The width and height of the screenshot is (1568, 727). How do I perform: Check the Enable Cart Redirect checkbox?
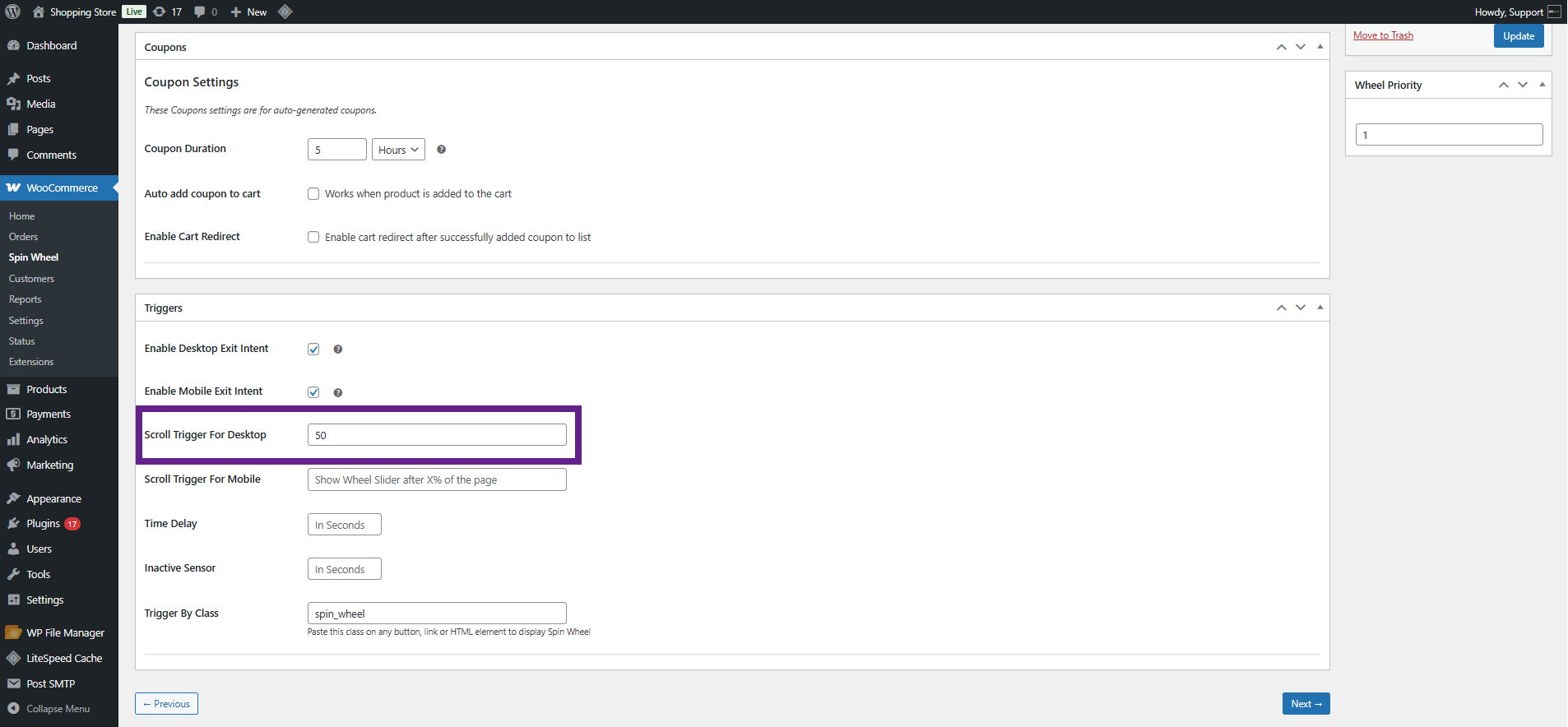click(x=313, y=237)
